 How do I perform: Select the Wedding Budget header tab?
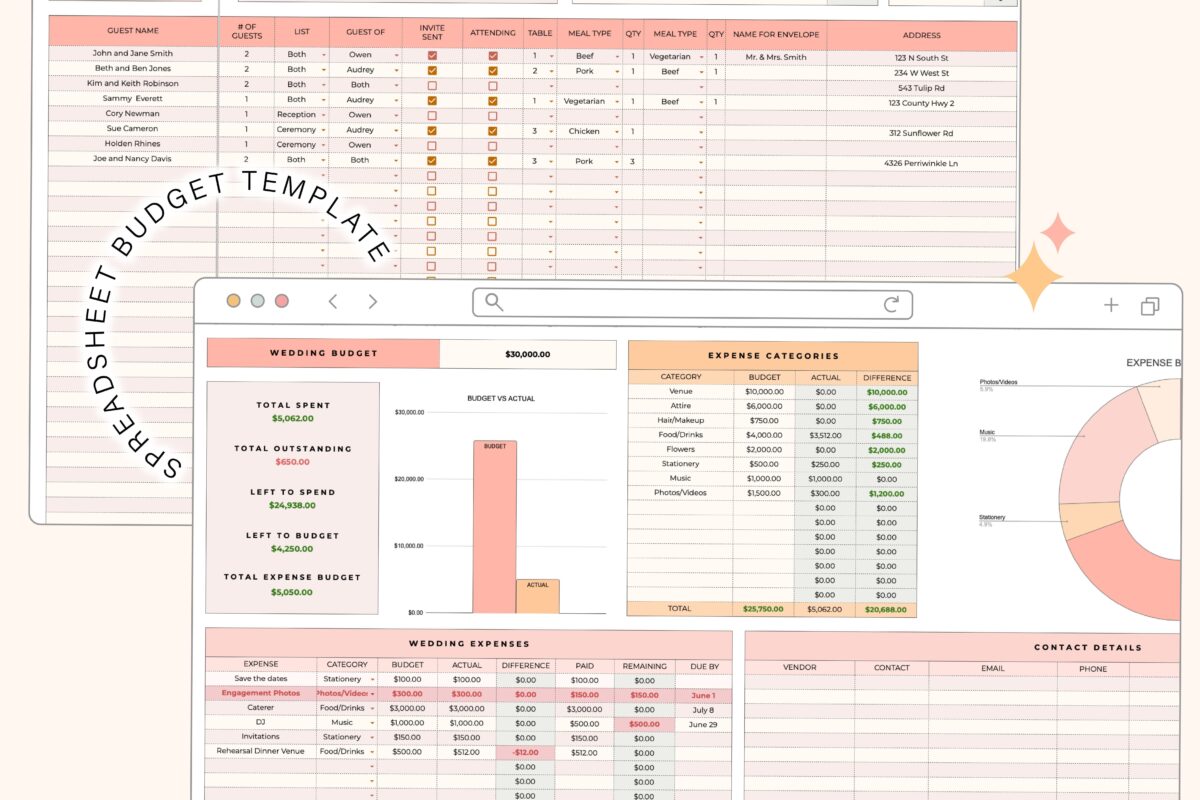322,353
